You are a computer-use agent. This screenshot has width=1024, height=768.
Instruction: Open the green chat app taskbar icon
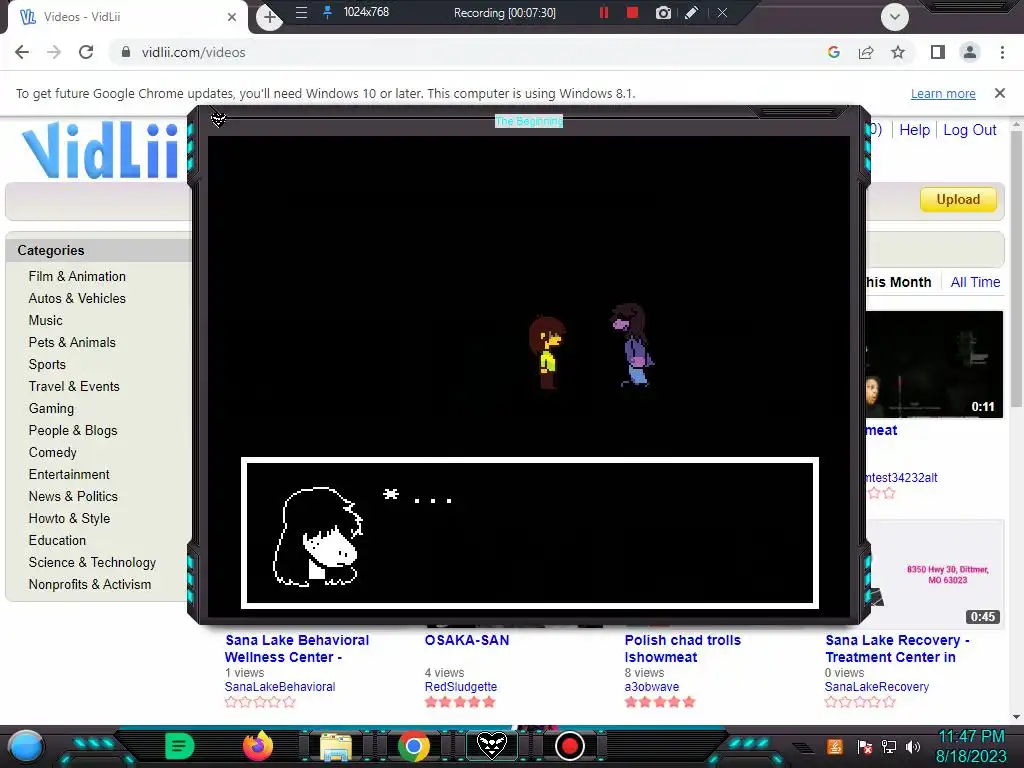(x=180, y=746)
